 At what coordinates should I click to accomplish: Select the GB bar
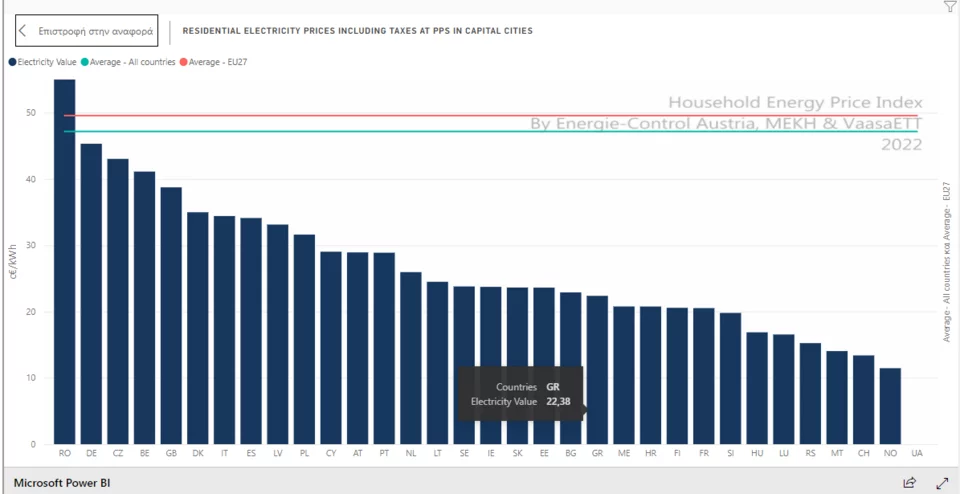click(171, 316)
